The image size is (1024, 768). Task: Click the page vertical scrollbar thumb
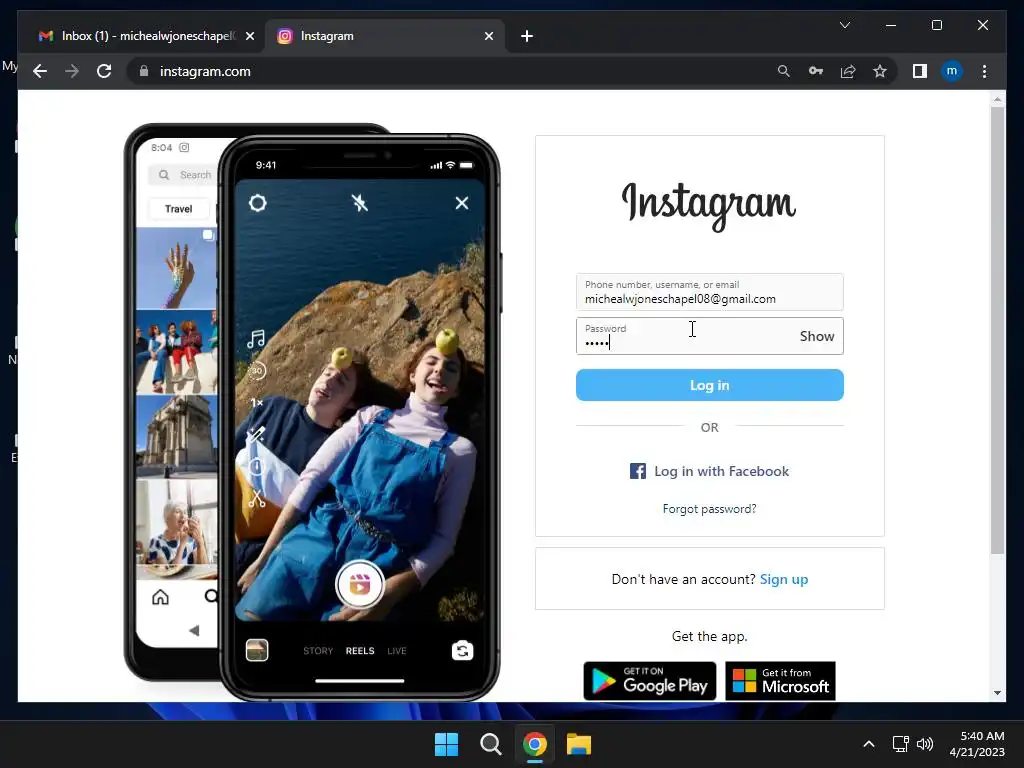click(x=997, y=330)
